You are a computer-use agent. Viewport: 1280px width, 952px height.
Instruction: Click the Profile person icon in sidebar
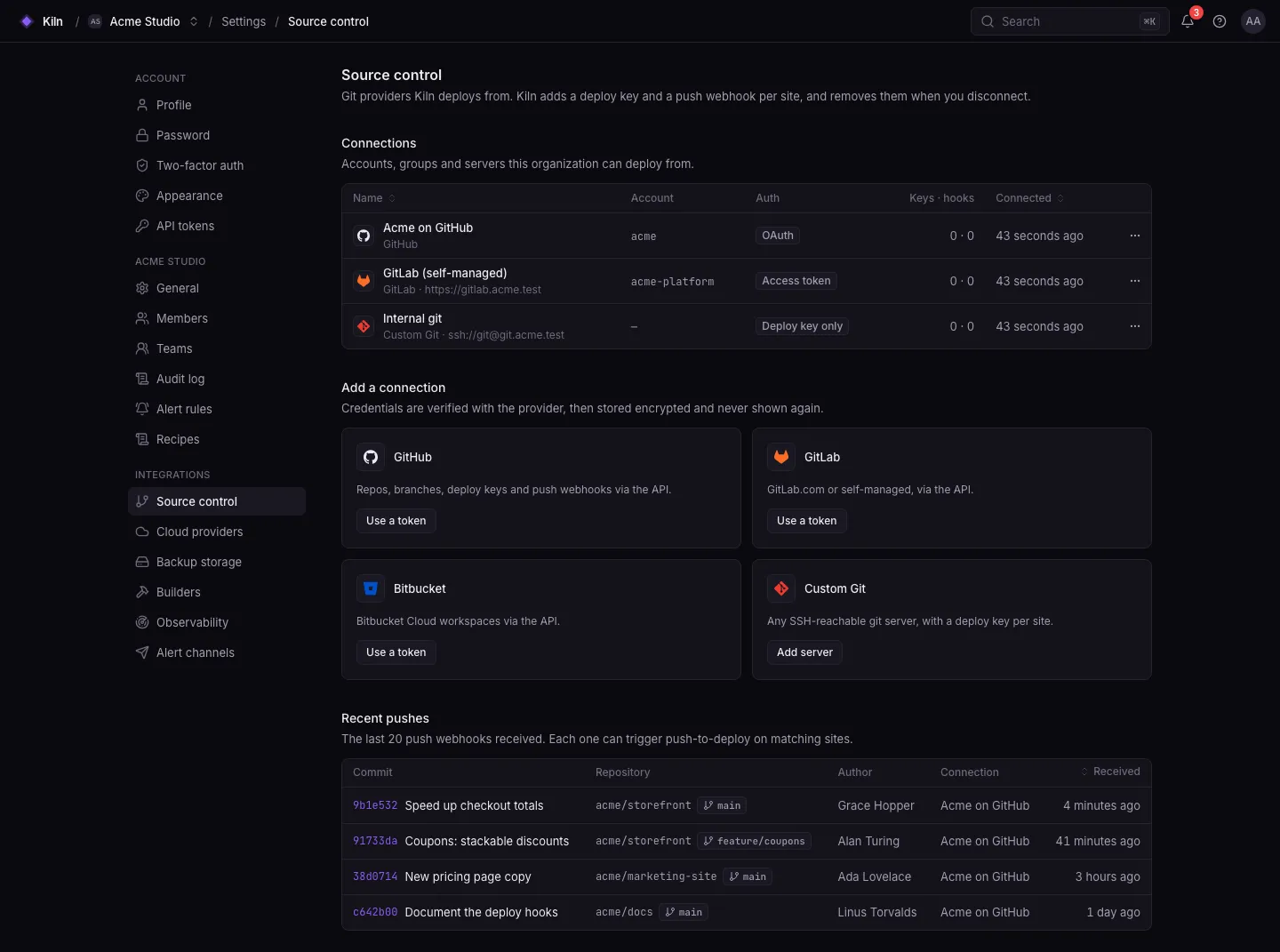142,105
